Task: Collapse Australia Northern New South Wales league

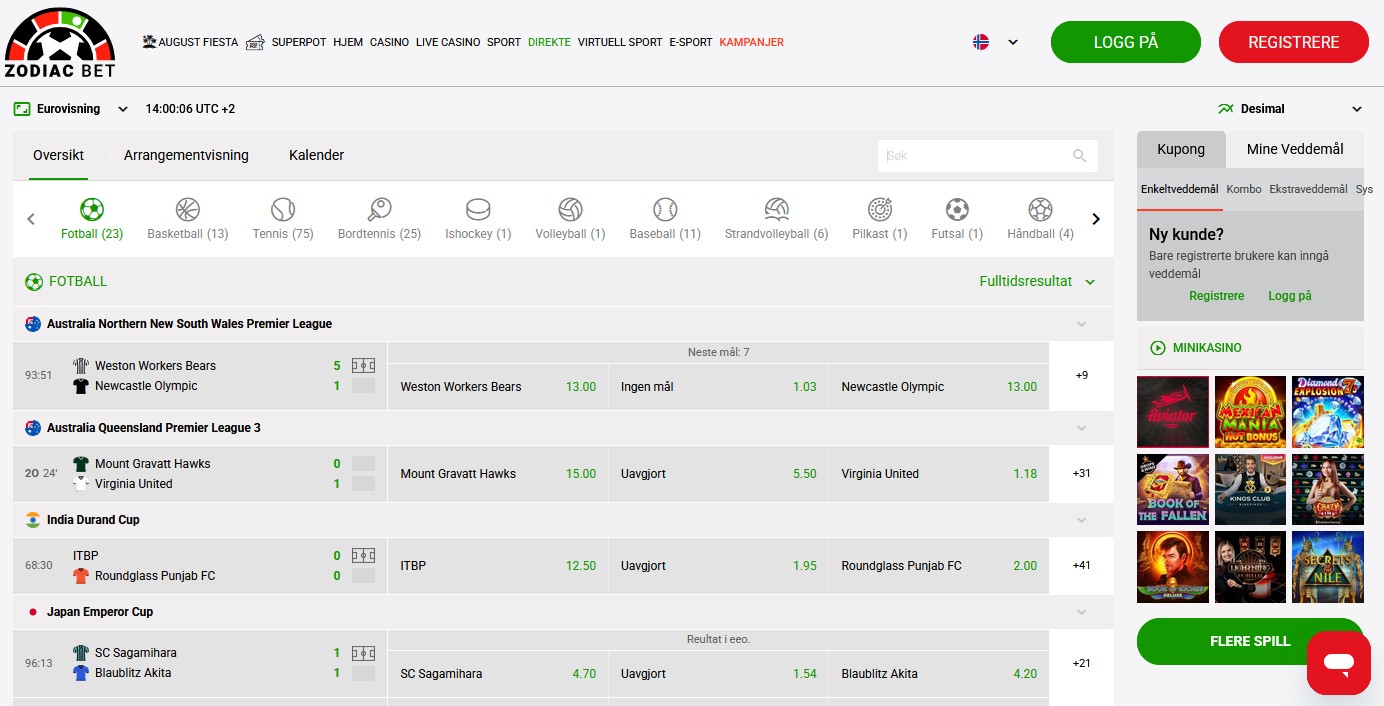Action: click(x=1081, y=324)
